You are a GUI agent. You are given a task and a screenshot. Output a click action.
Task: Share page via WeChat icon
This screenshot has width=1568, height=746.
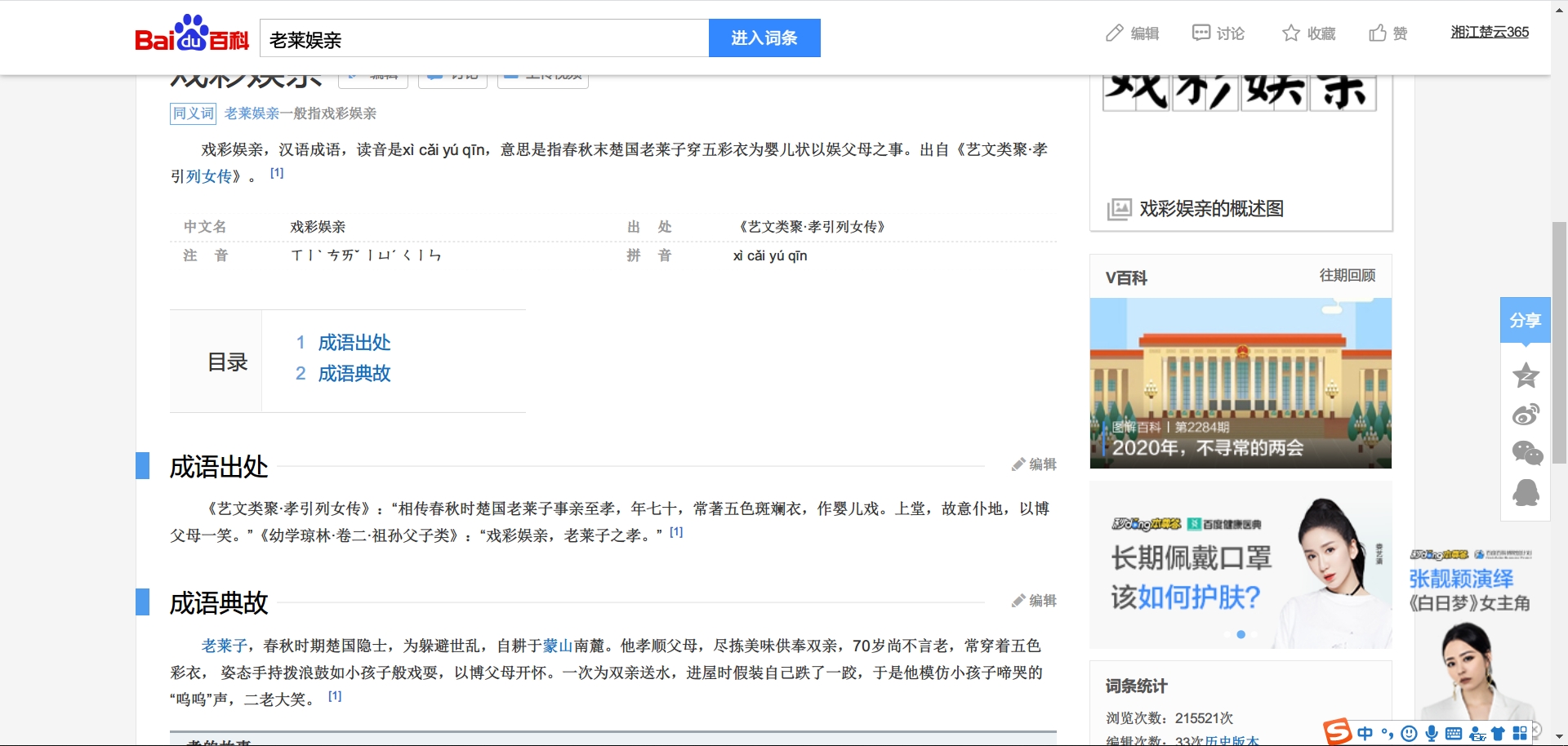pyautogui.click(x=1526, y=453)
